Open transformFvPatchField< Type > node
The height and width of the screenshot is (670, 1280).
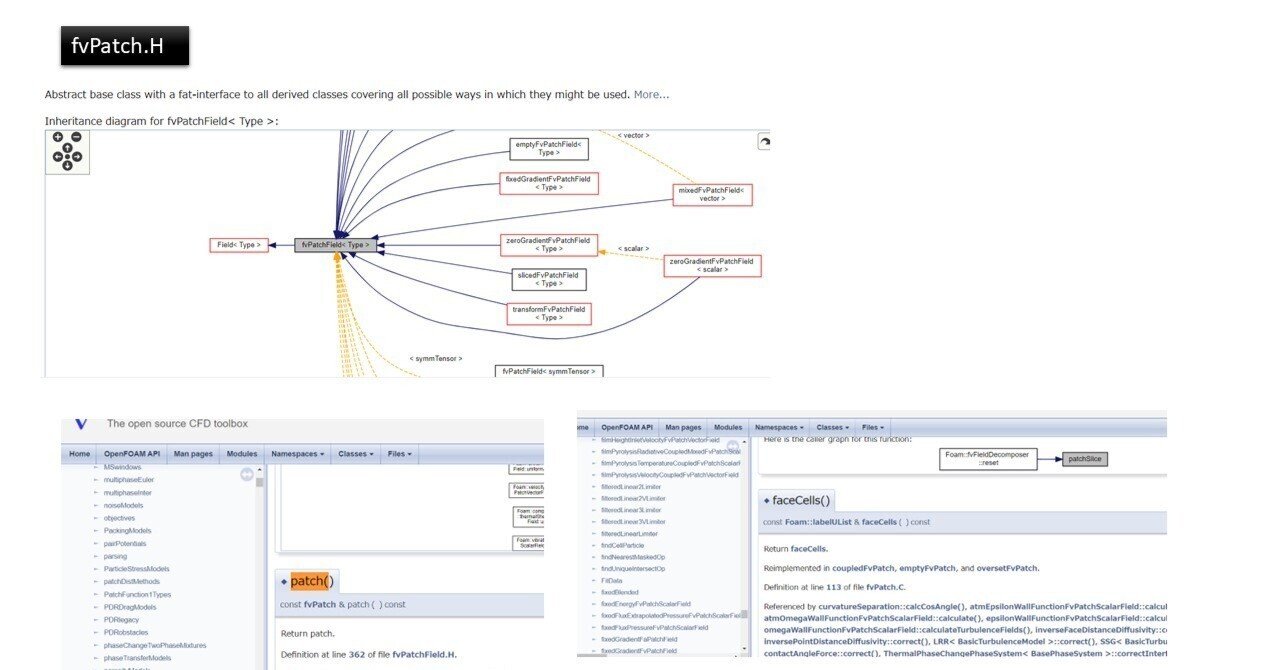(x=549, y=314)
